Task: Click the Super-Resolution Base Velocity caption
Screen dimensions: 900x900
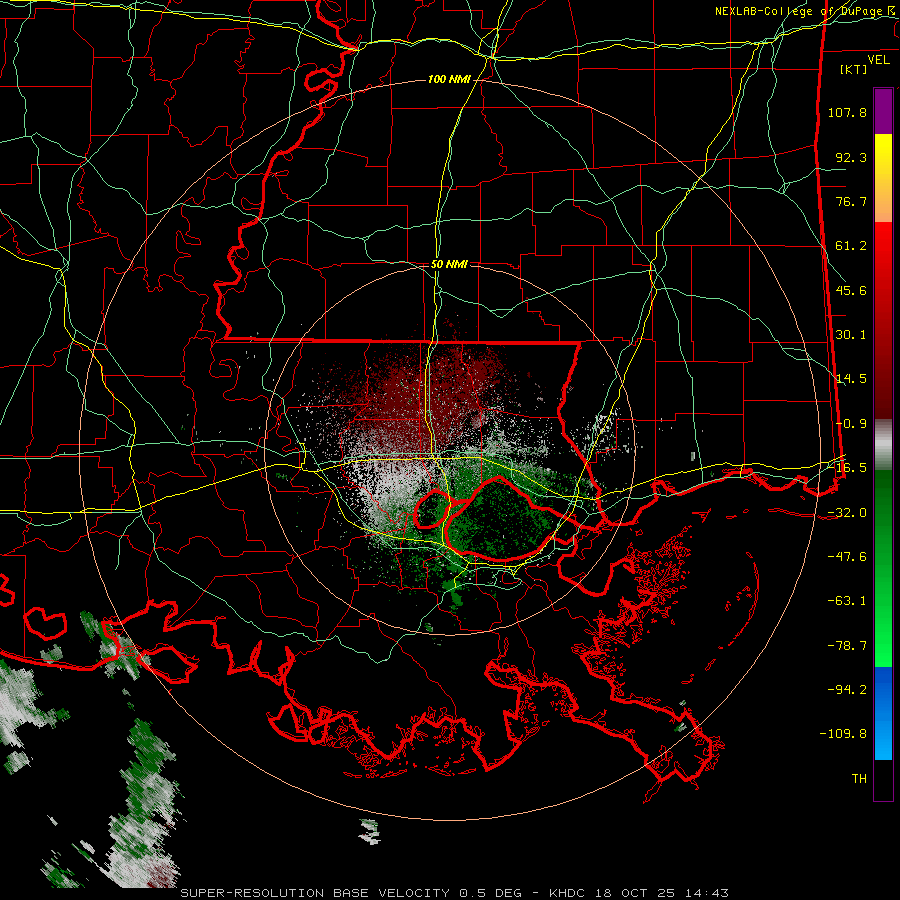Action: click(455, 893)
